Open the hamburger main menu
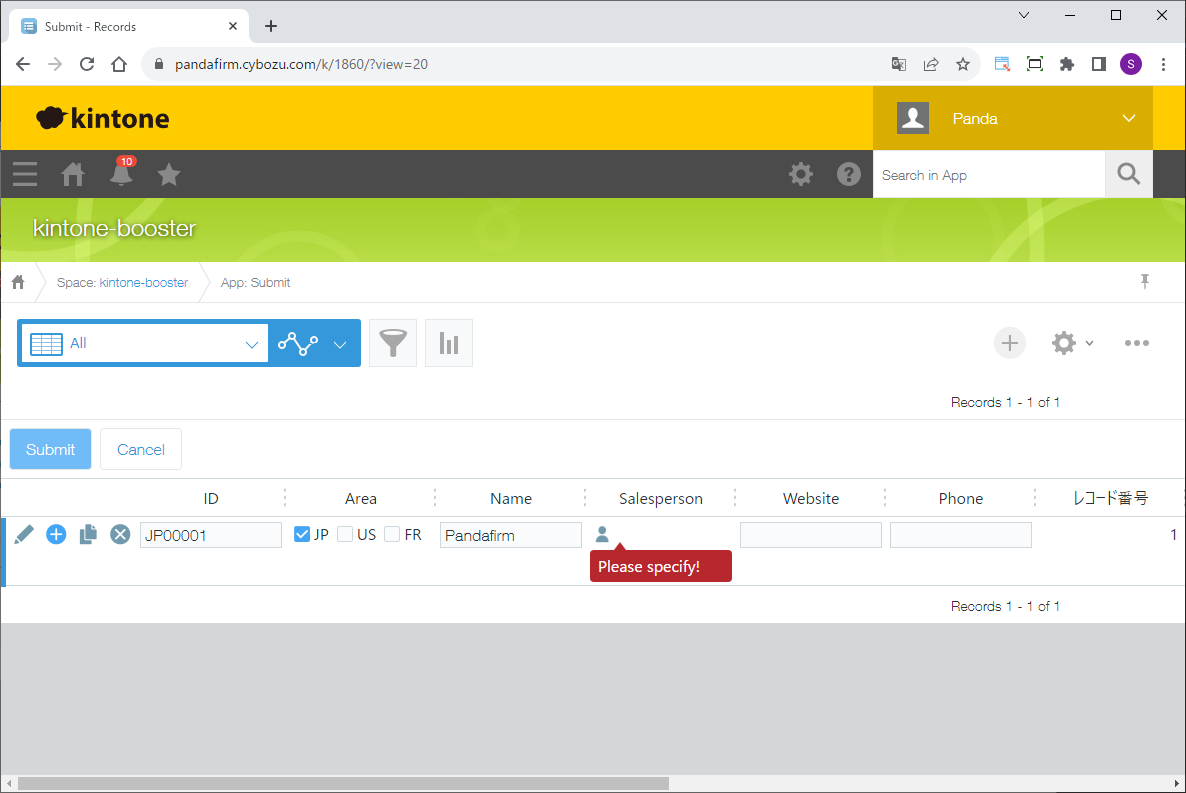Viewport: 1186px width, 793px height. (x=25, y=175)
